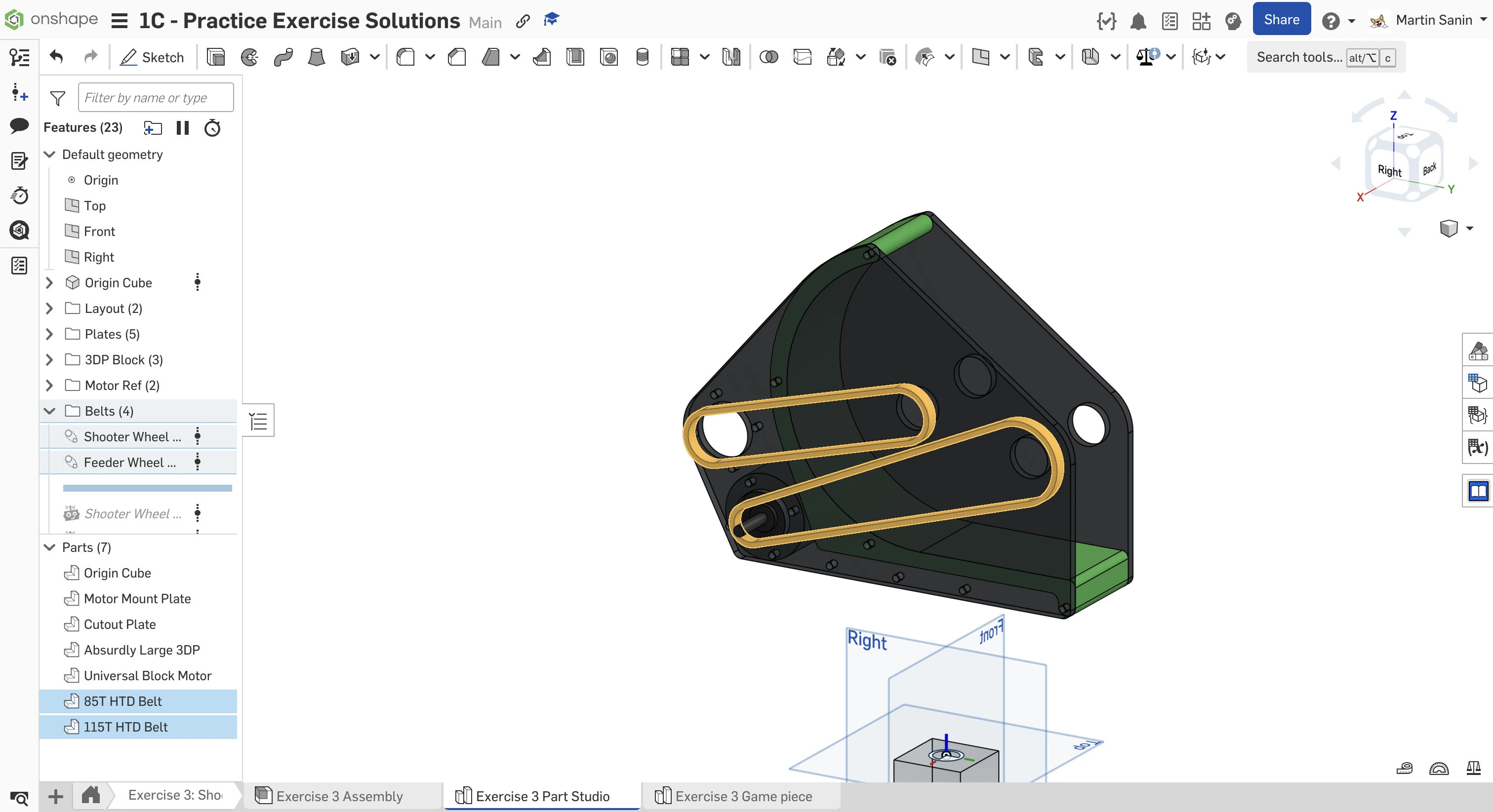
Task: Click the Undo arrow icon
Action: coord(56,57)
